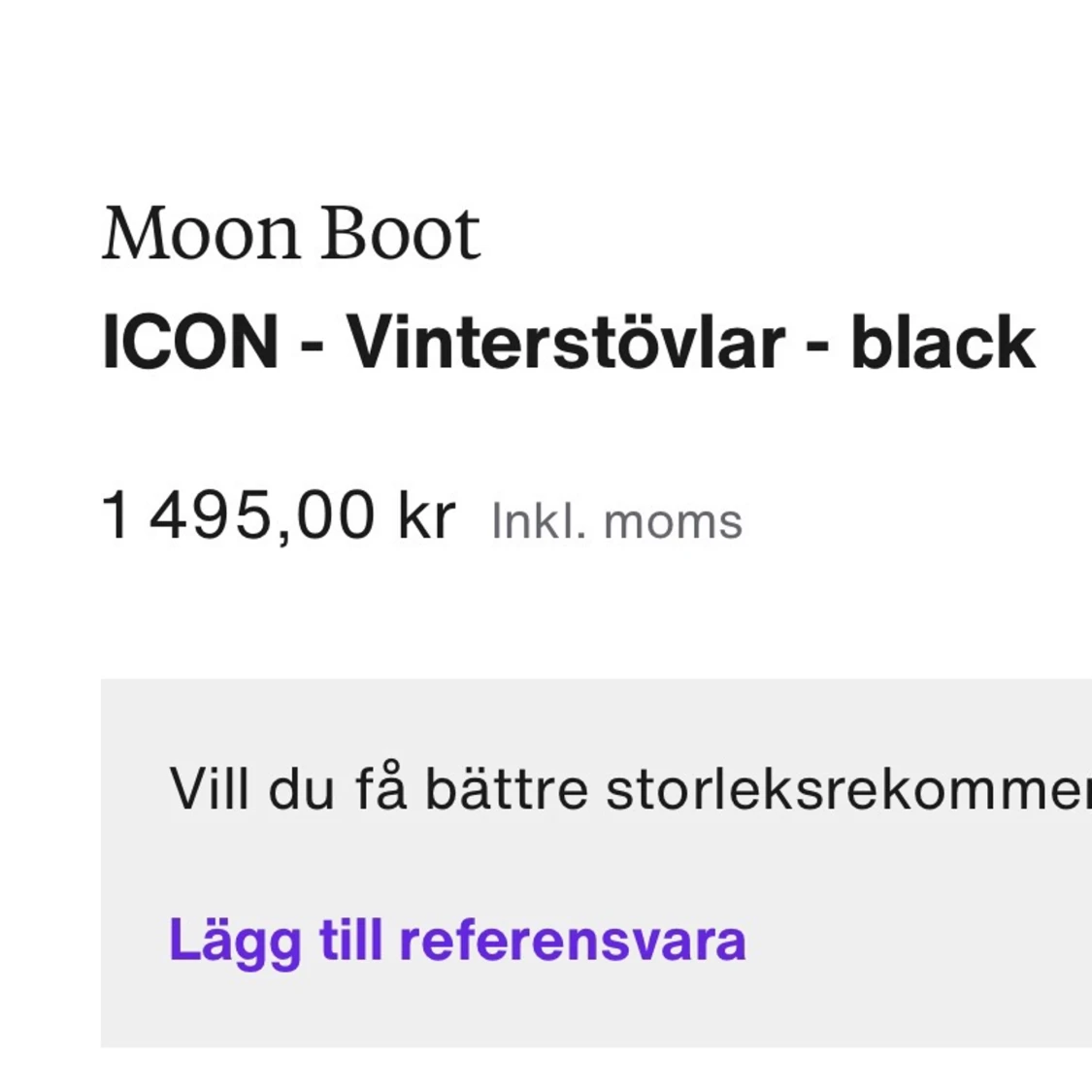Click the size recommendation question text

[x=629, y=788]
